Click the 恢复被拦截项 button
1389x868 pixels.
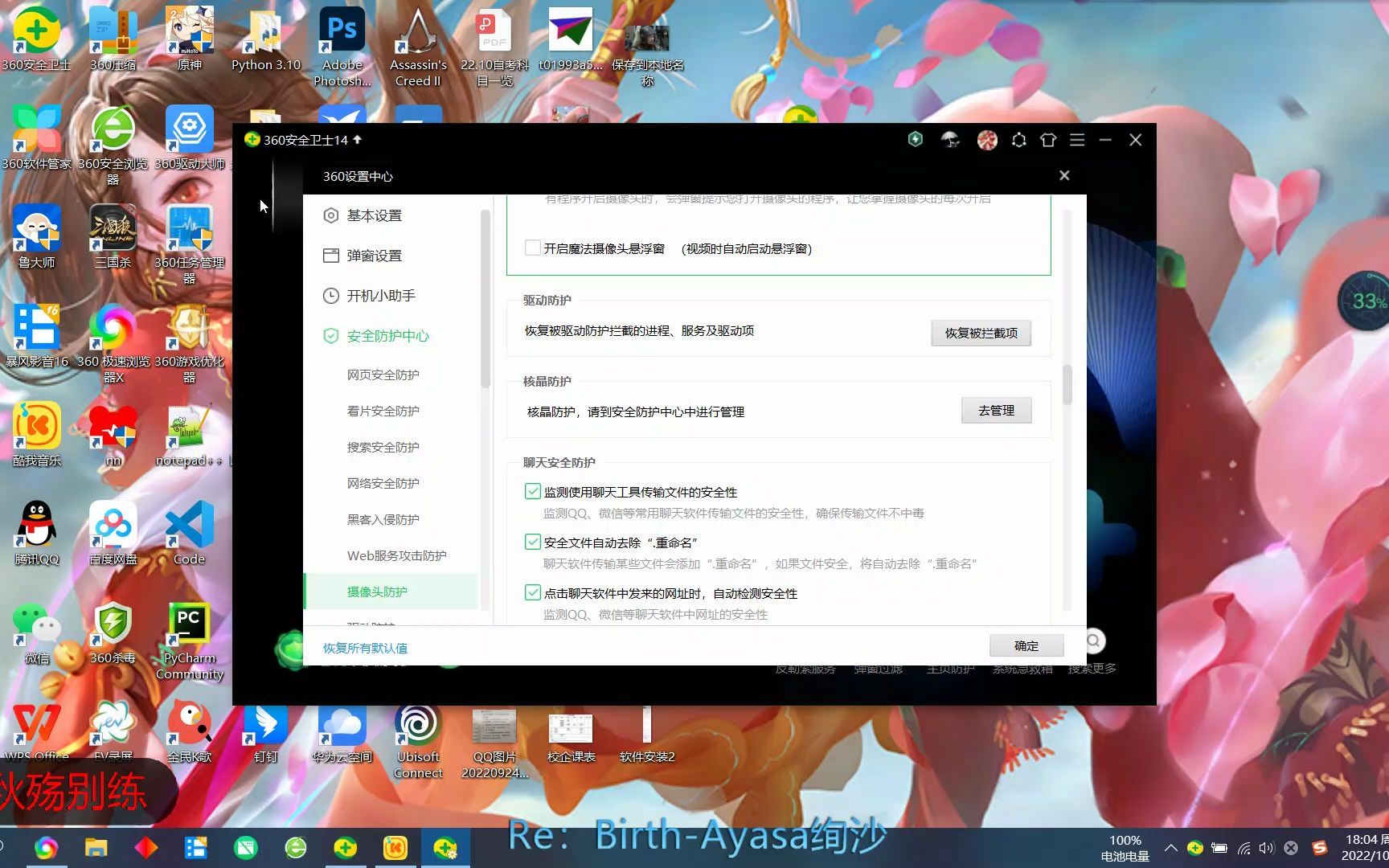(x=981, y=333)
